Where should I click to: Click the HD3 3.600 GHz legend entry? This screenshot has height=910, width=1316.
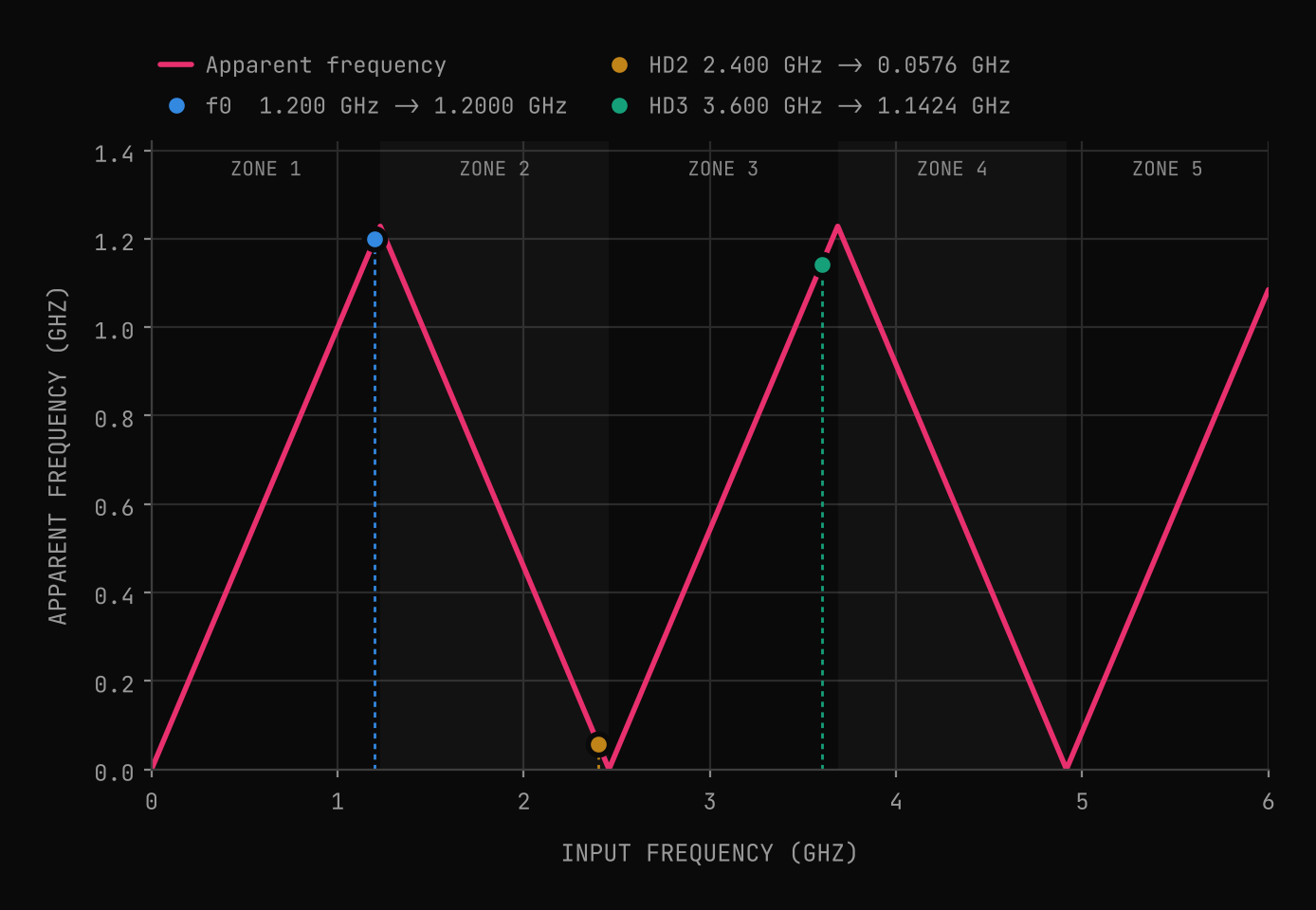(x=811, y=105)
